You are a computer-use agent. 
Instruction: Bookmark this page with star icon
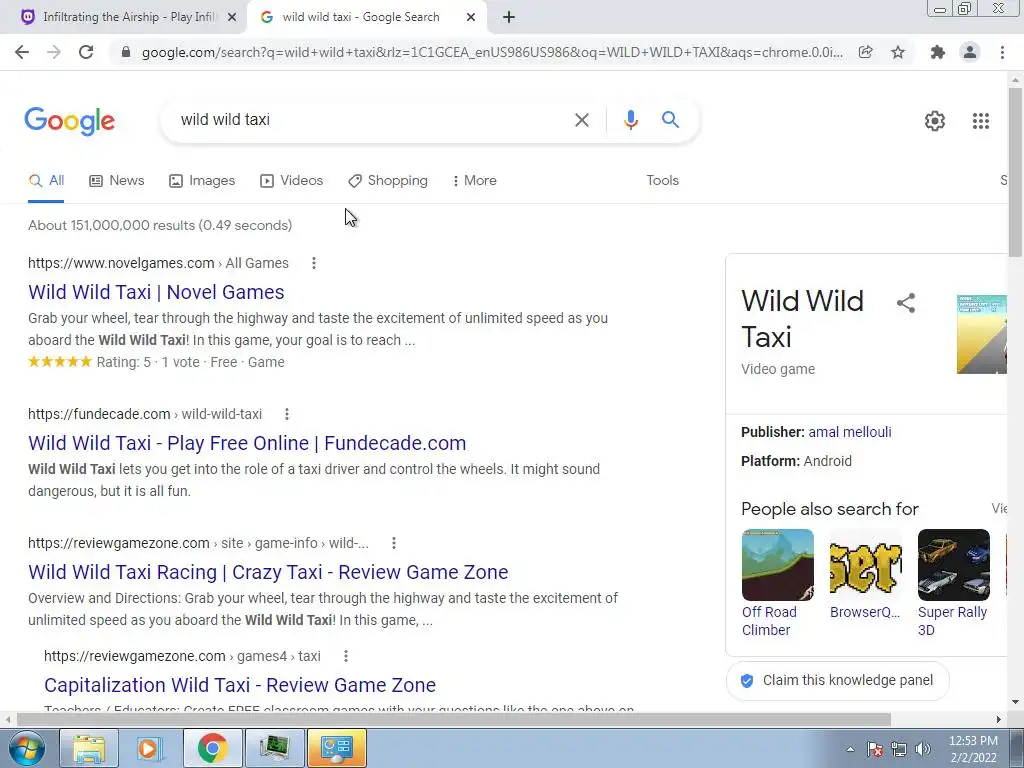click(898, 52)
